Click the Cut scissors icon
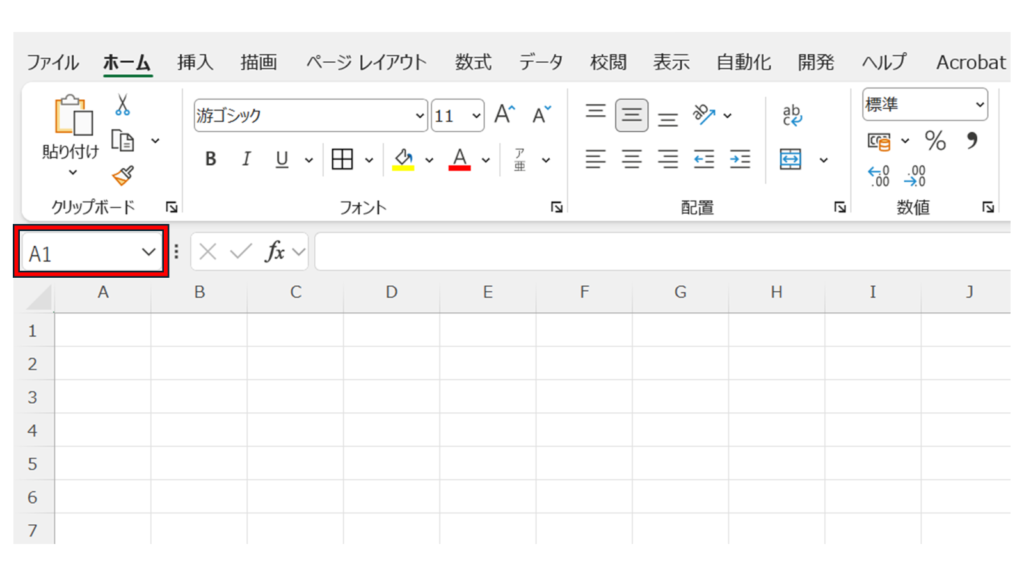Viewport: 1024px width, 576px height. point(122,105)
